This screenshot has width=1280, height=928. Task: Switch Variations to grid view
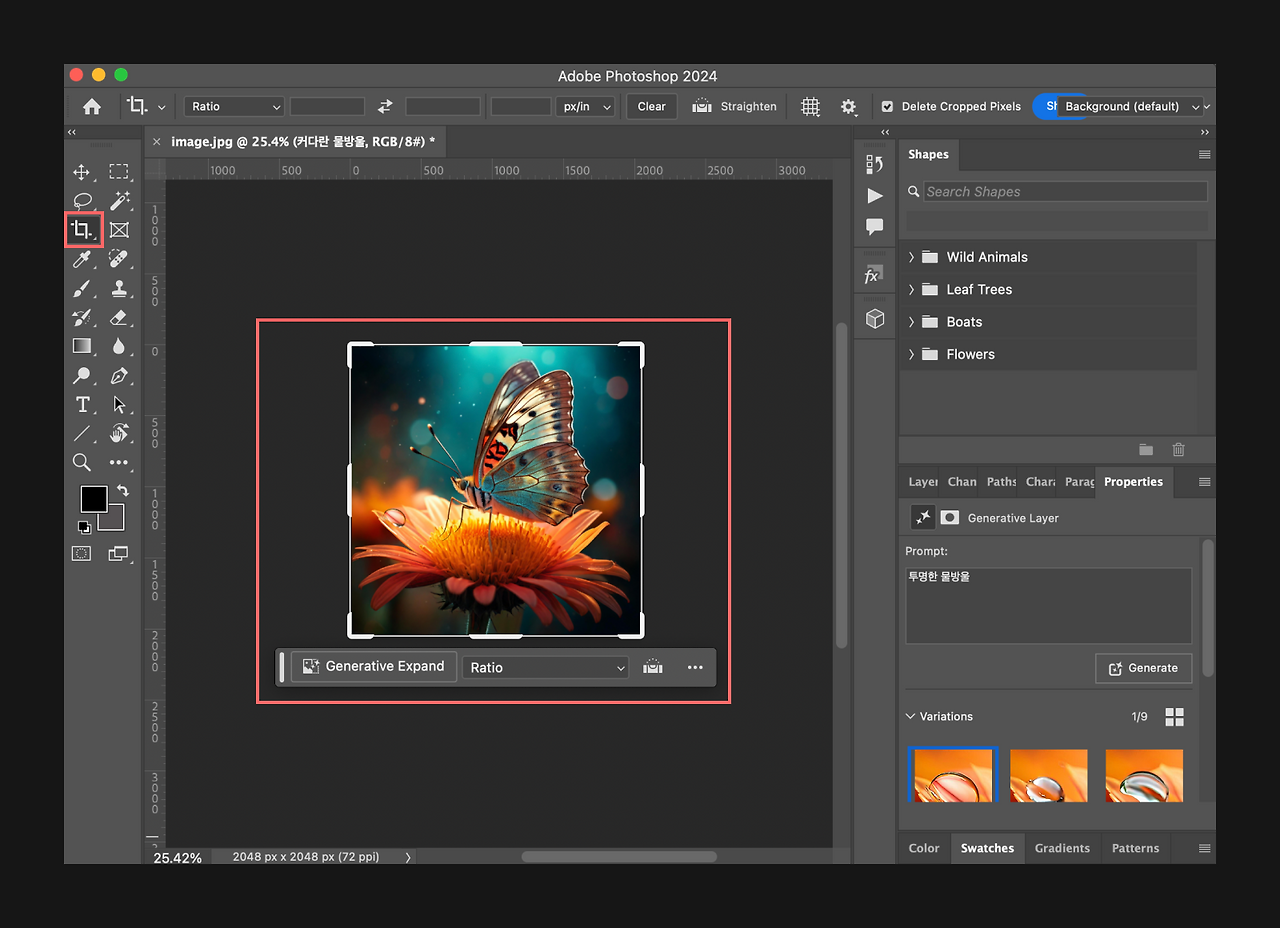pos(1175,717)
